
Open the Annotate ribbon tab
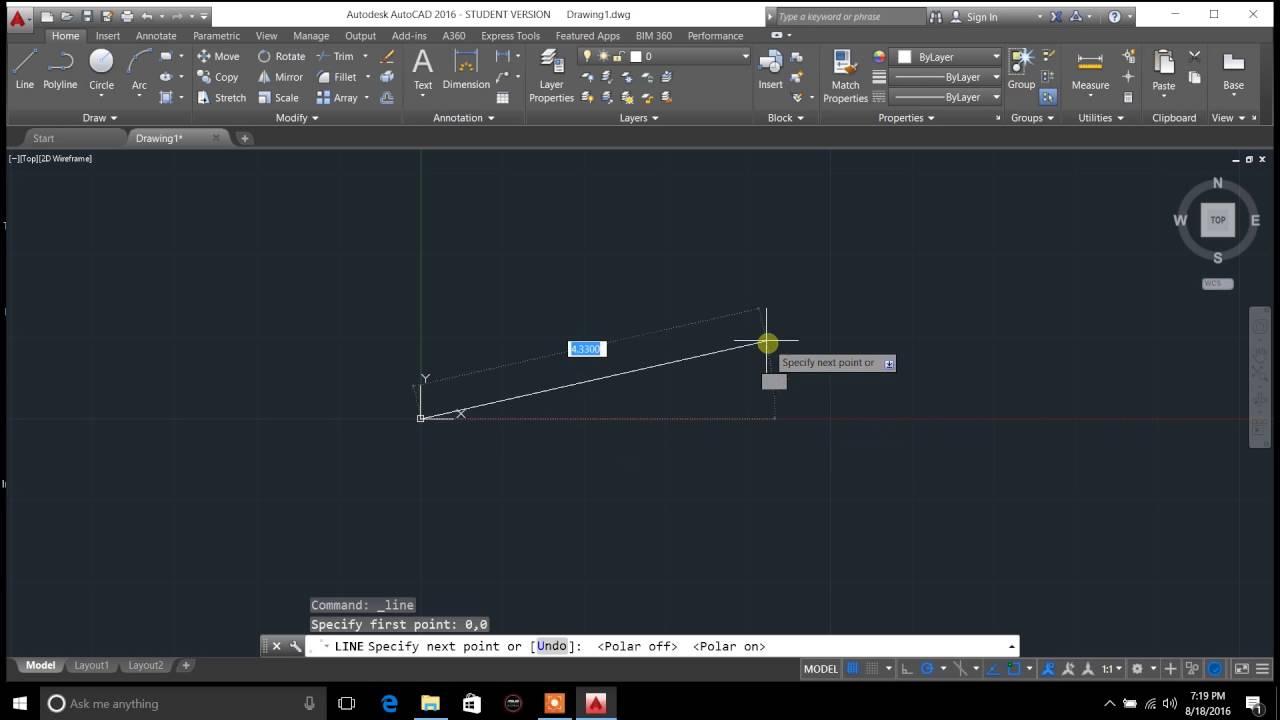156,36
